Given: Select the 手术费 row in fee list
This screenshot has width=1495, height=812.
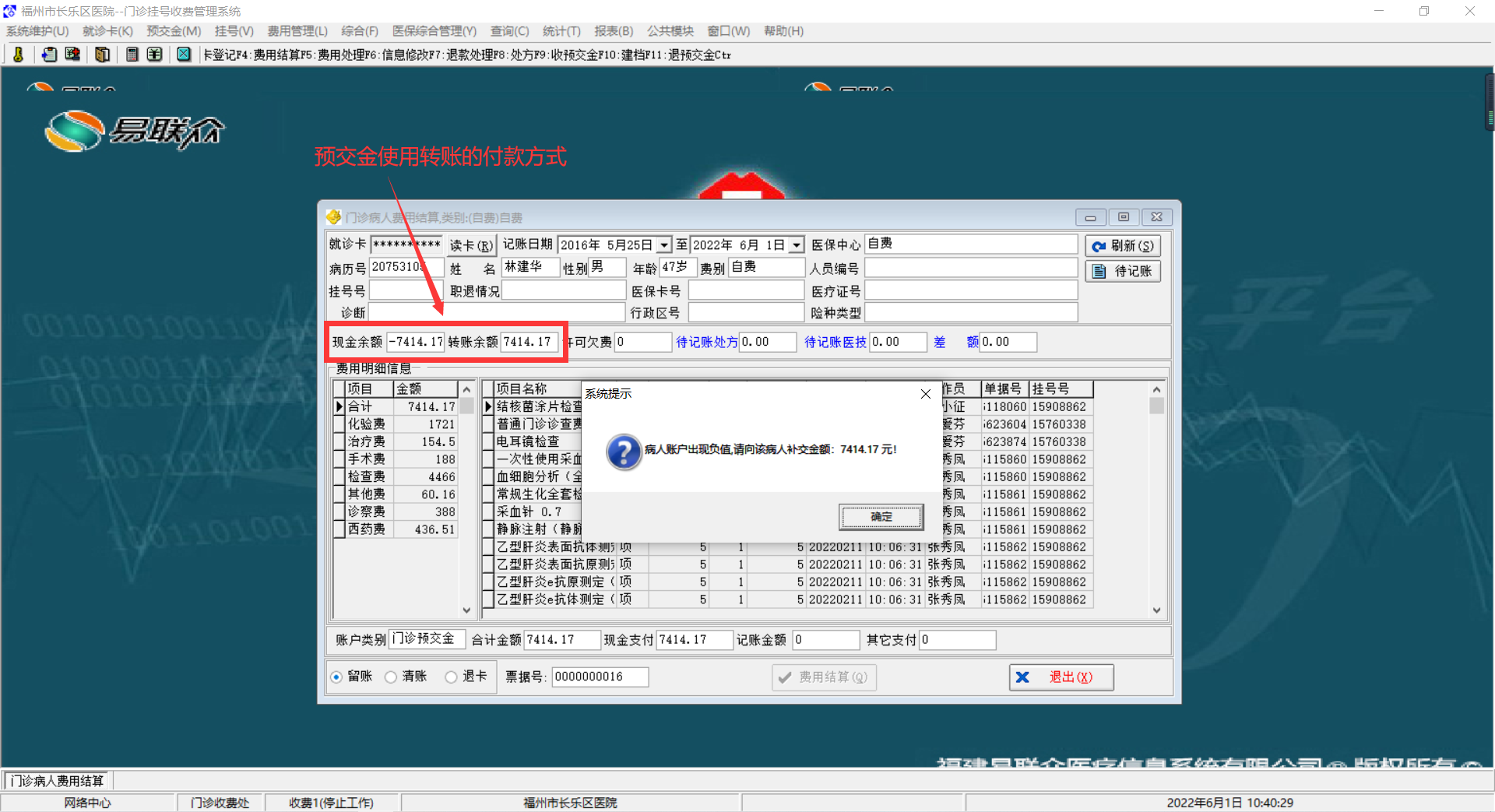Looking at the screenshot, I should click(x=396, y=459).
